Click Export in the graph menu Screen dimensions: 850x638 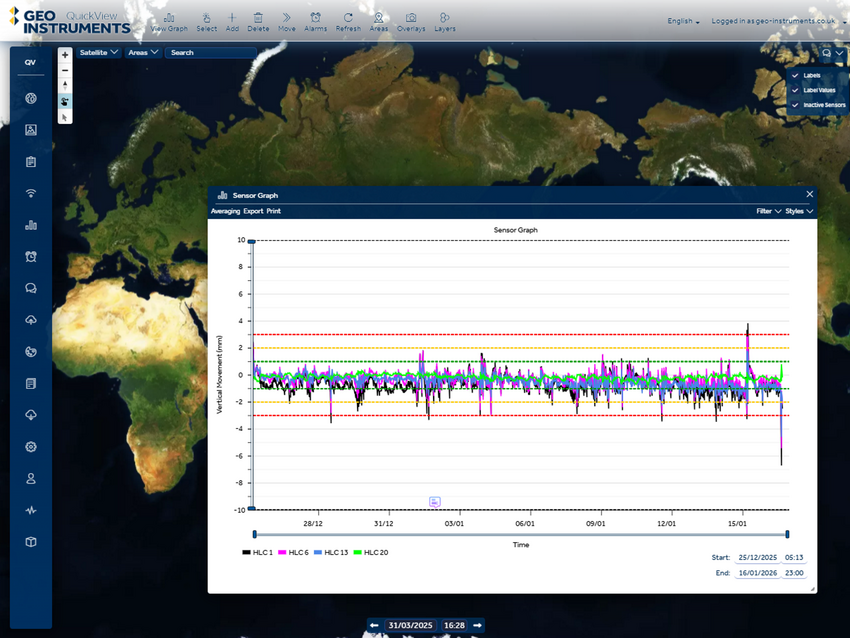(253, 212)
